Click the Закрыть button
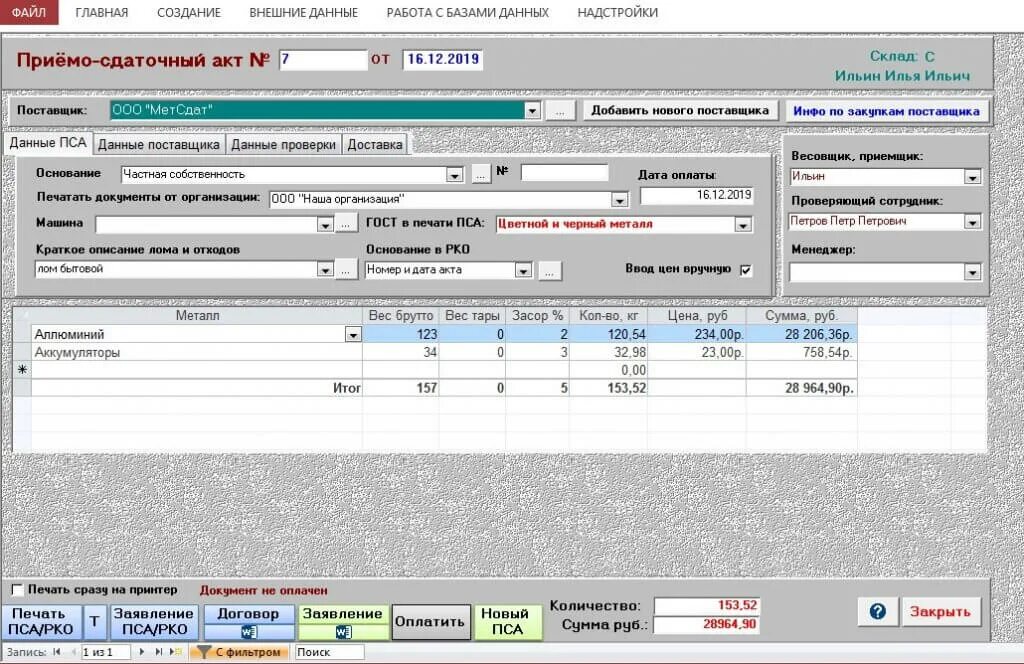This screenshot has width=1024, height=664. [940, 612]
